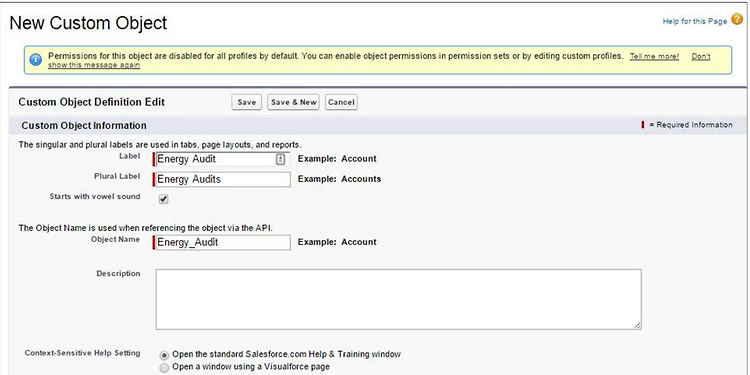
Task: Follow the Tell me more! link
Action: pyautogui.click(x=654, y=56)
